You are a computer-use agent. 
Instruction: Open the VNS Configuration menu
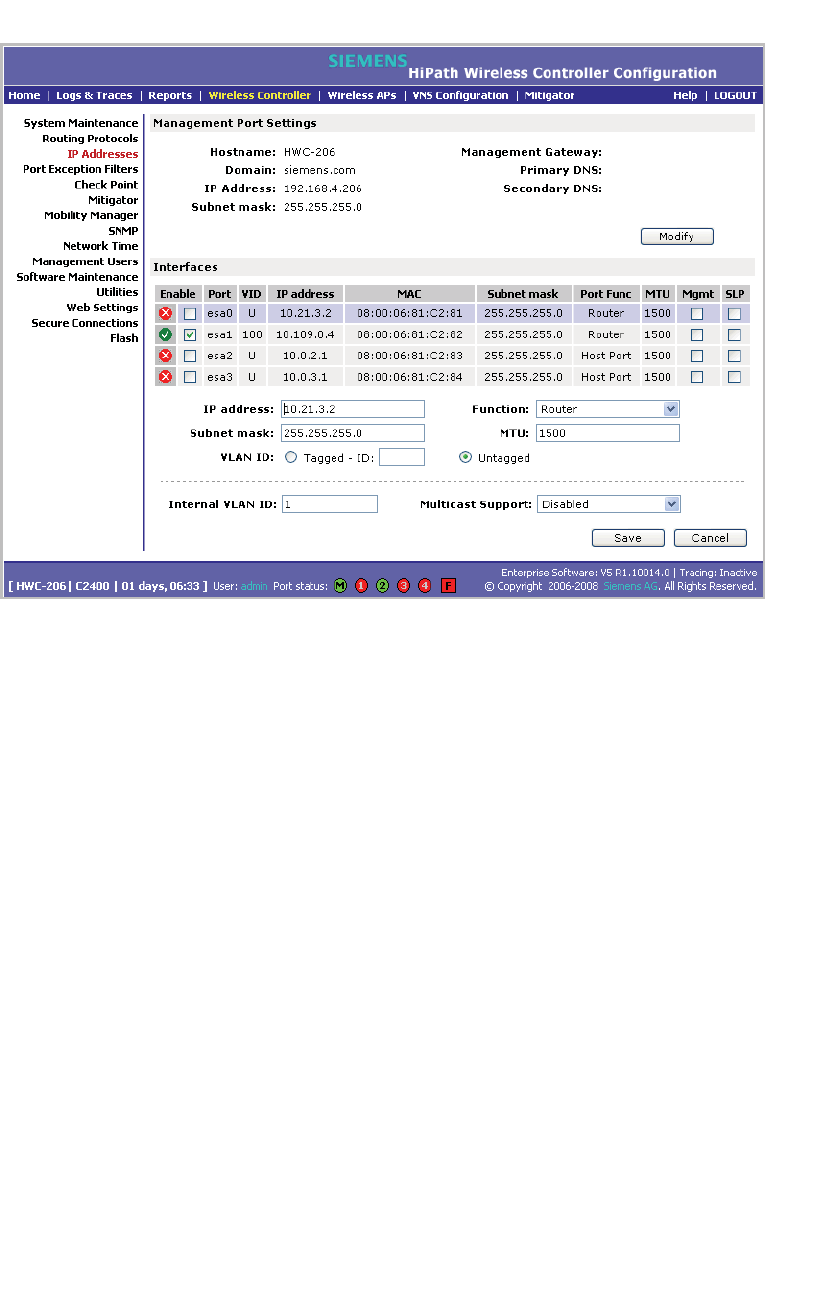460,96
